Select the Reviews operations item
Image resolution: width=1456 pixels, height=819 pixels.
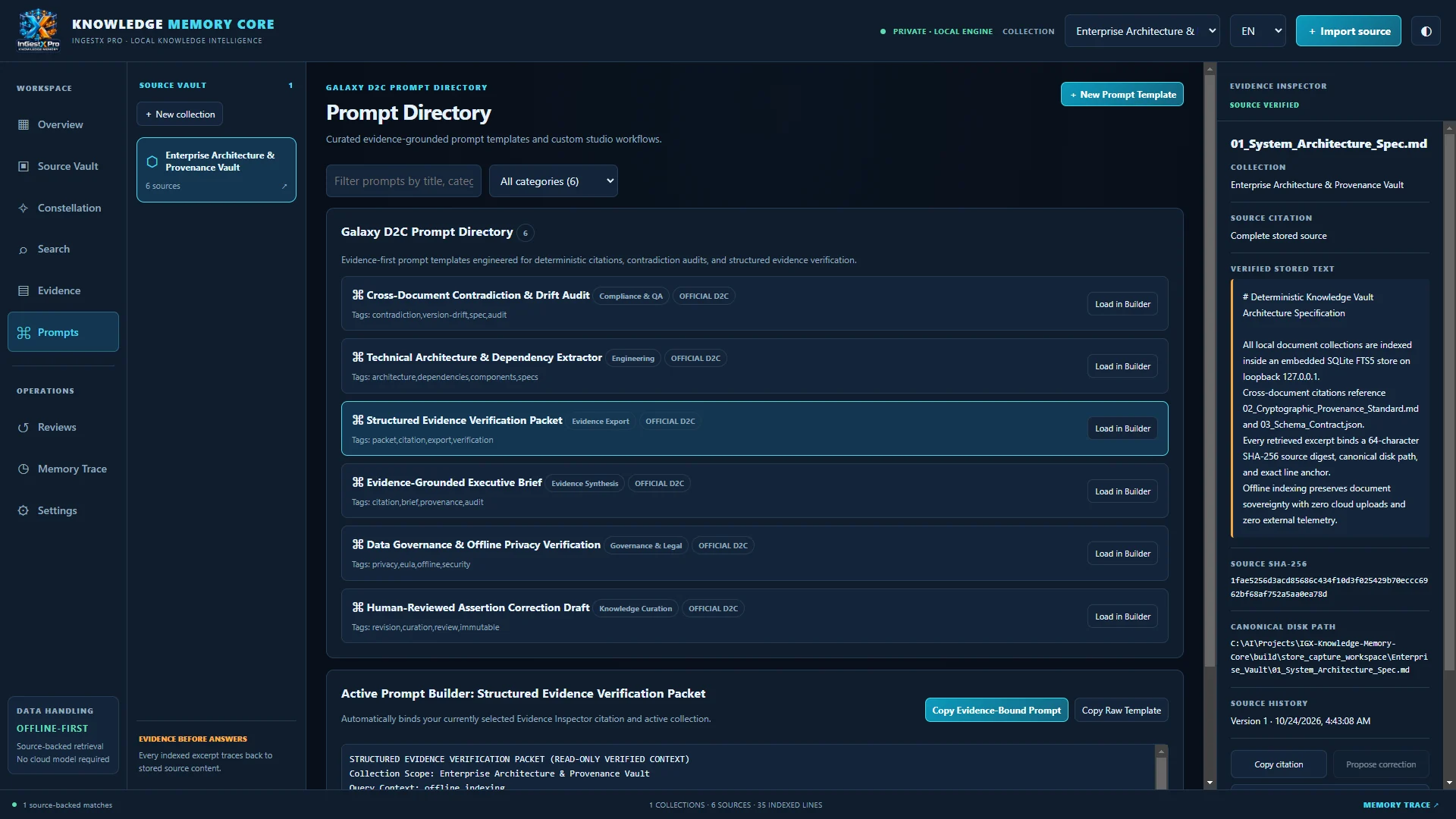click(x=63, y=427)
